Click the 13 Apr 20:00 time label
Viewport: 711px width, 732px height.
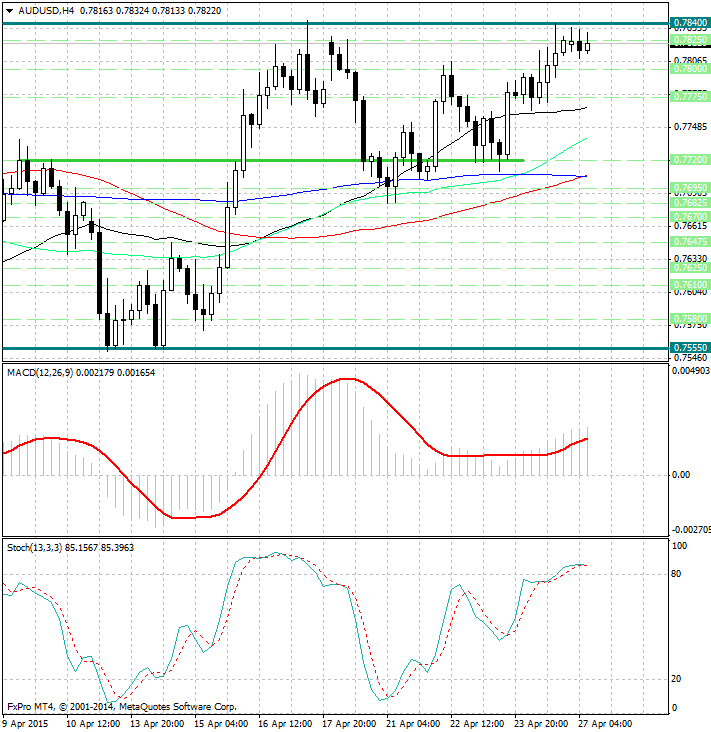[x=157, y=724]
